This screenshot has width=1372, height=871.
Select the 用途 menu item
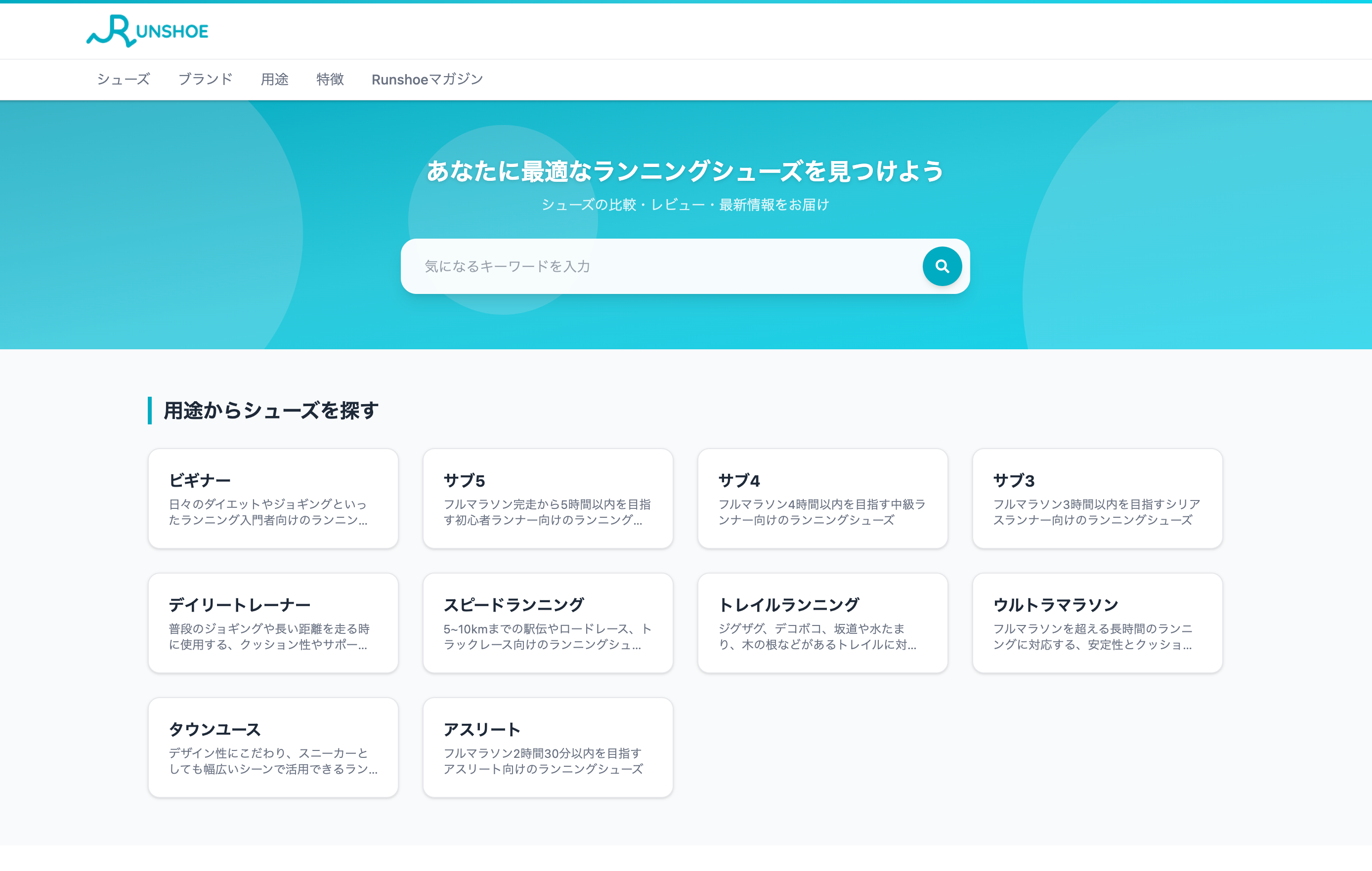pyautogui.click(x=275, y=80)
